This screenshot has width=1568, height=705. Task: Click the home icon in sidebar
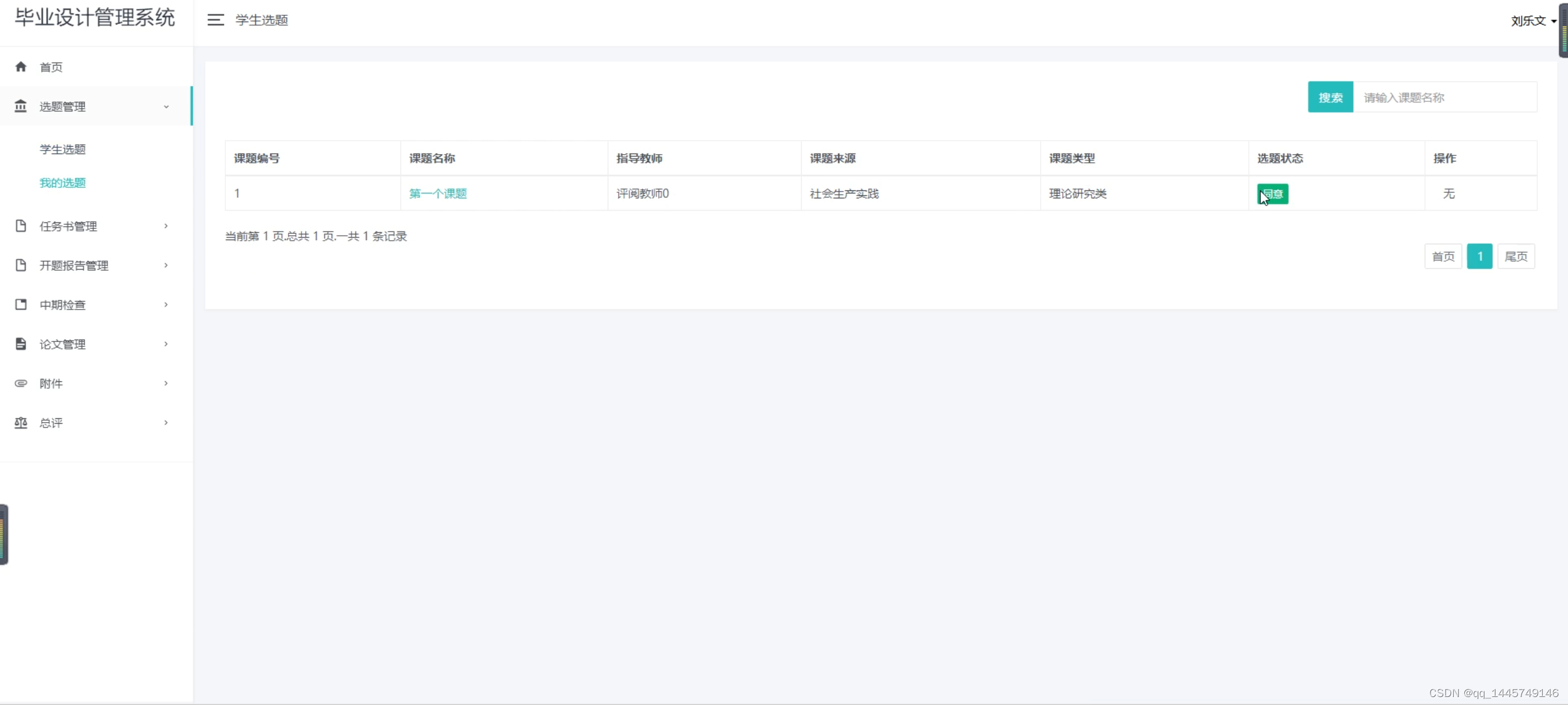click(21, 66)
